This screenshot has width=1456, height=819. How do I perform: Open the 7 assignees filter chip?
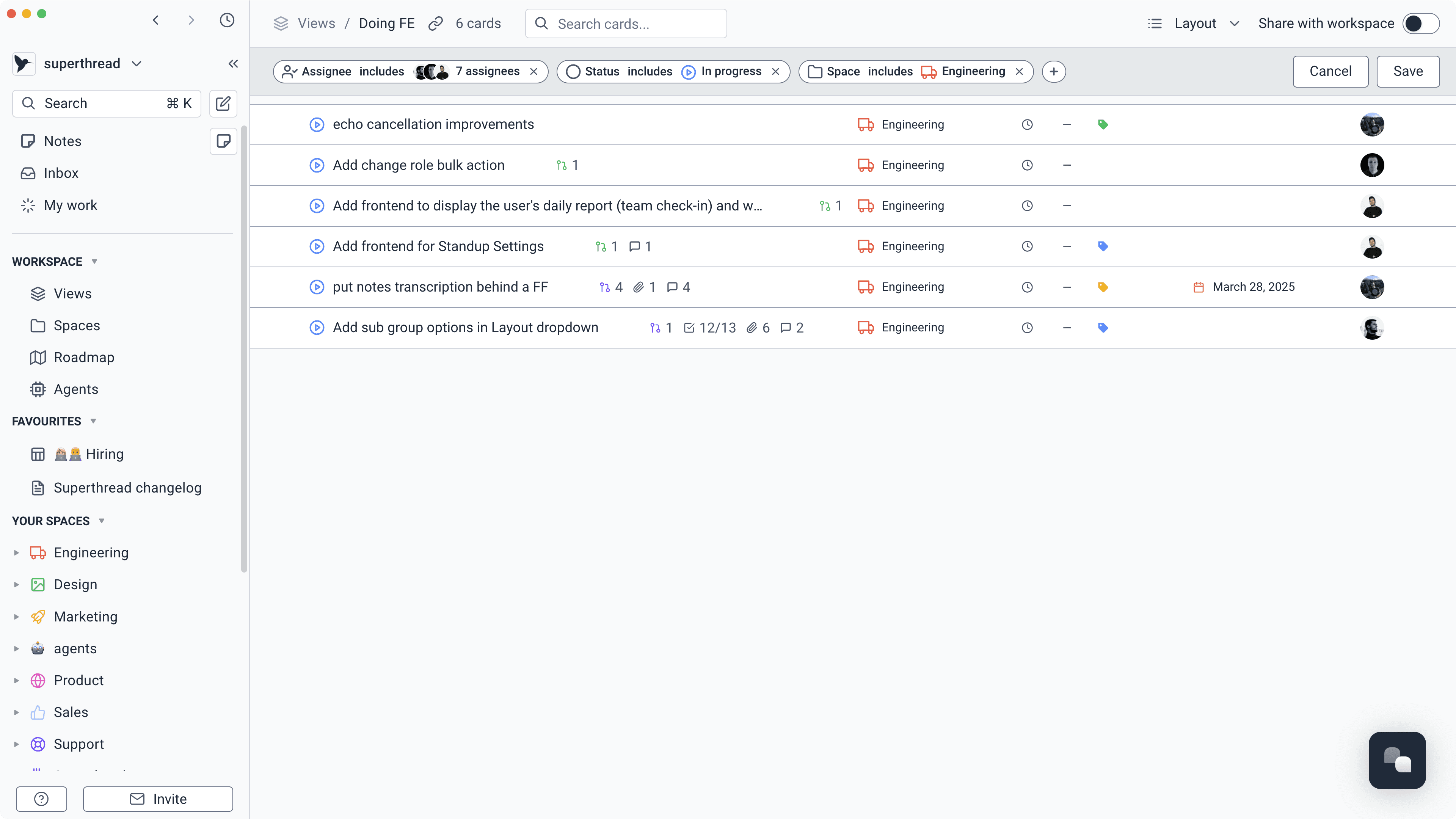tap(468, 72)
